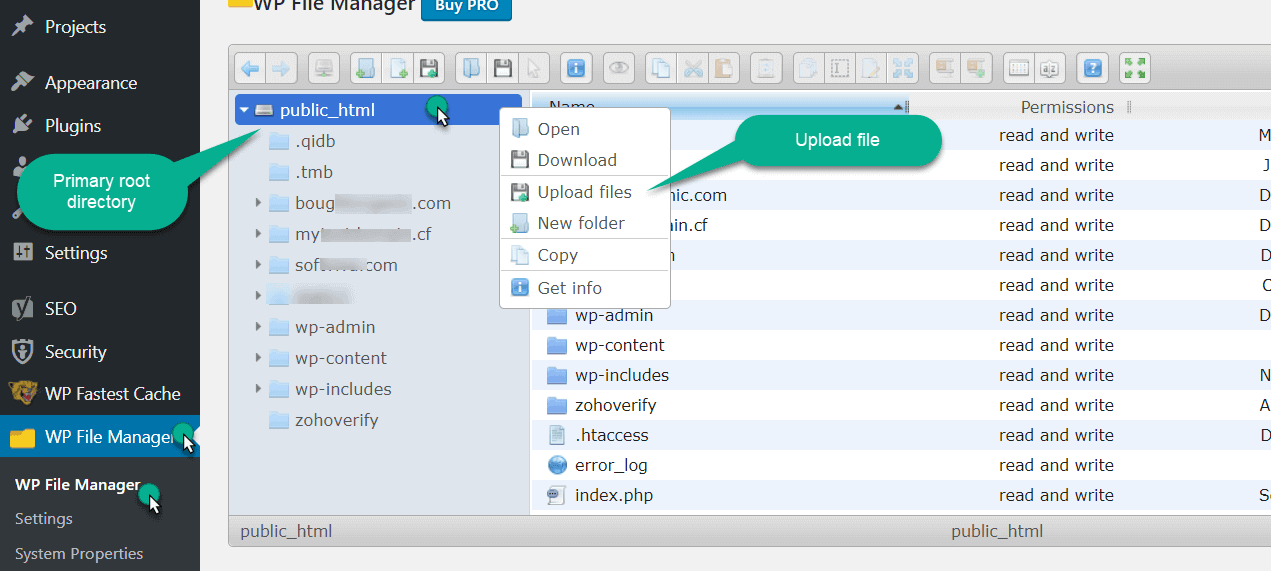This screenshot has width=1271, height=571.
Task: Click the Name column header
Action: (x=572, y=104)
